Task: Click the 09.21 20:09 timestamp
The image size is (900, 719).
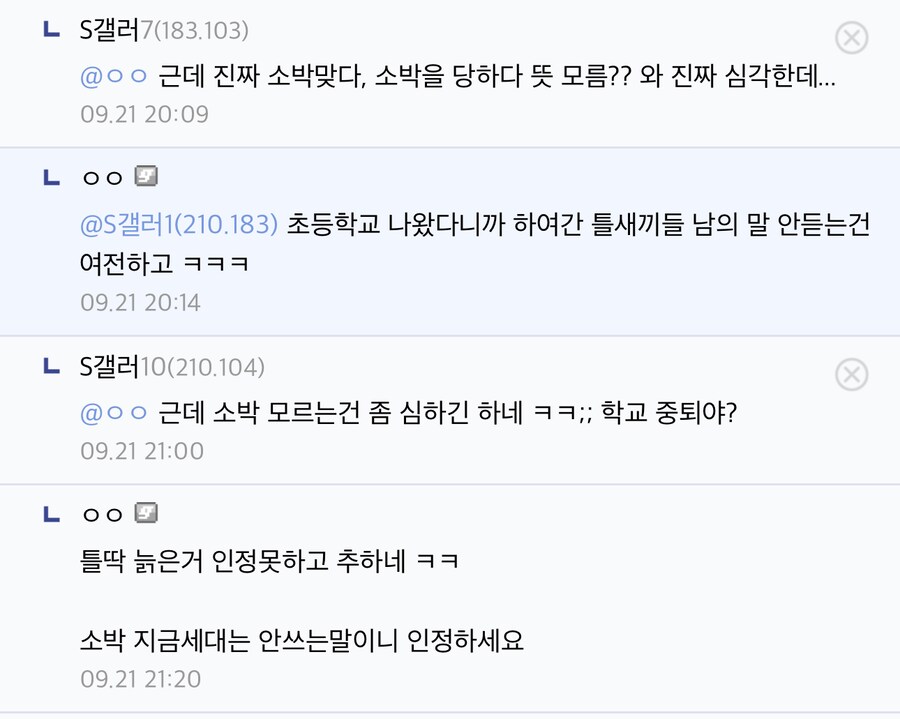Action: [x=144, y=114]
